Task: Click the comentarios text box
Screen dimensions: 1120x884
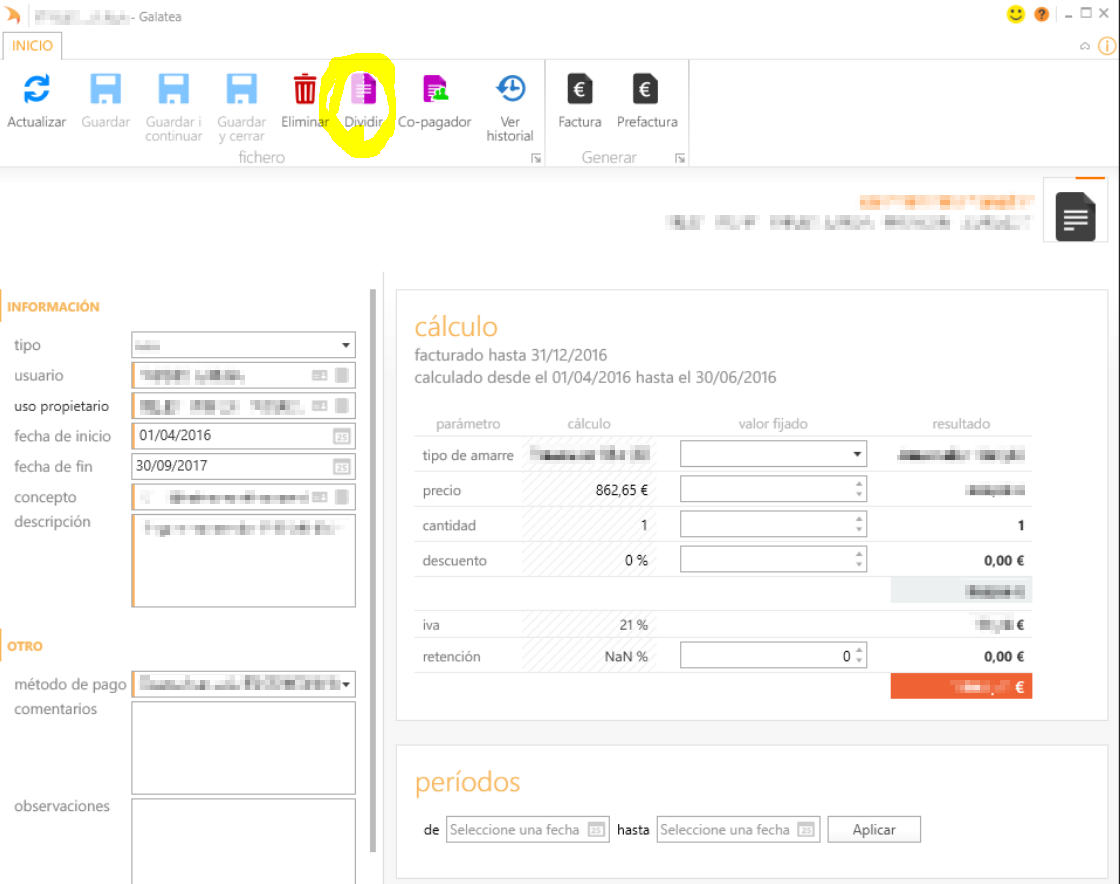Action: click(243, 747)
